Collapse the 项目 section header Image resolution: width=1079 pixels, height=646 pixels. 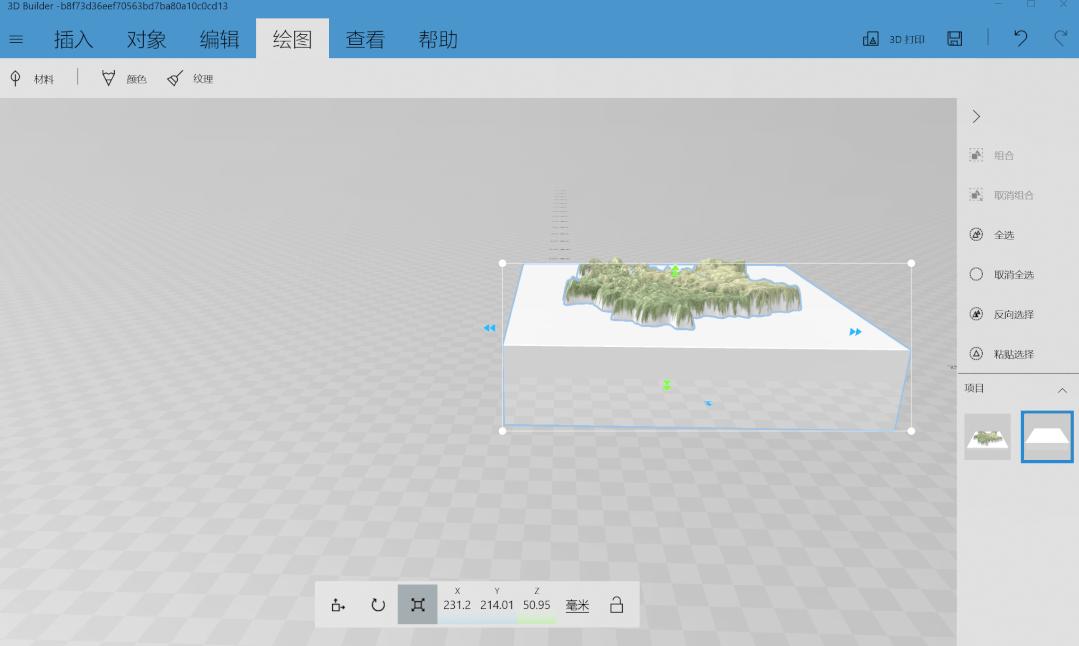coord(1061,390)
